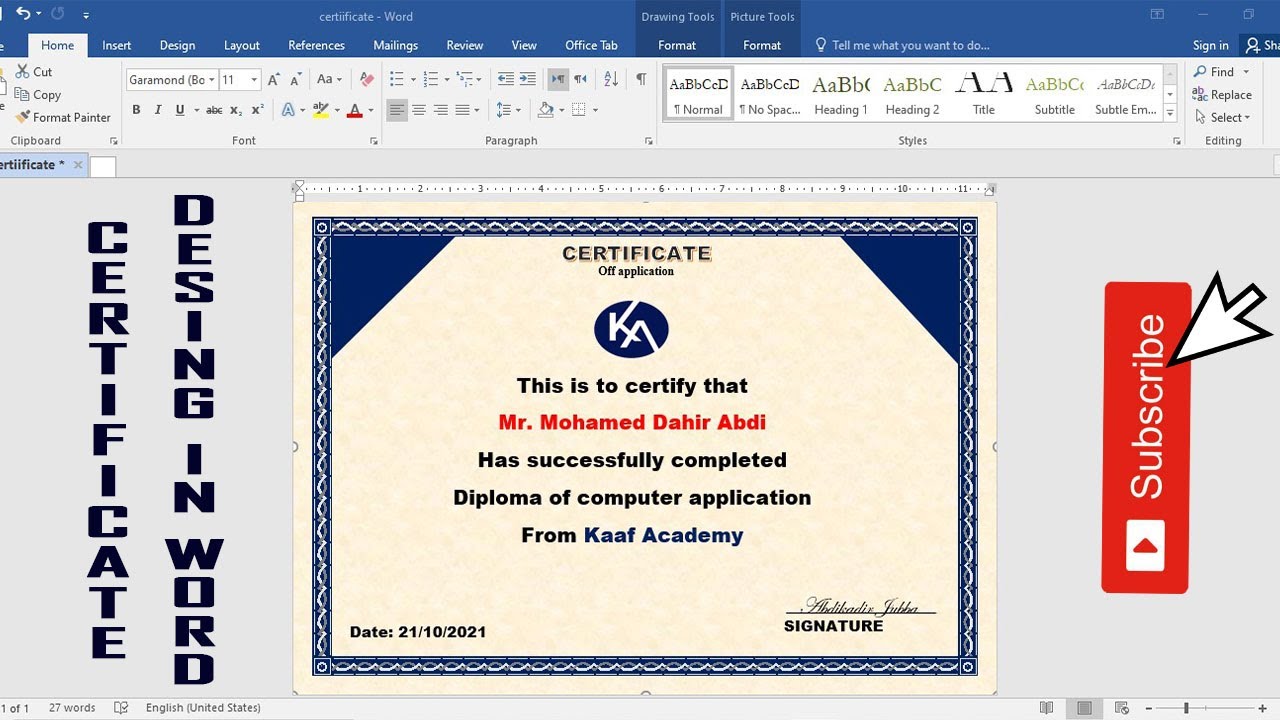The image size is (1280, 720).
Task: Open the References tab
Action: point(316,45)
